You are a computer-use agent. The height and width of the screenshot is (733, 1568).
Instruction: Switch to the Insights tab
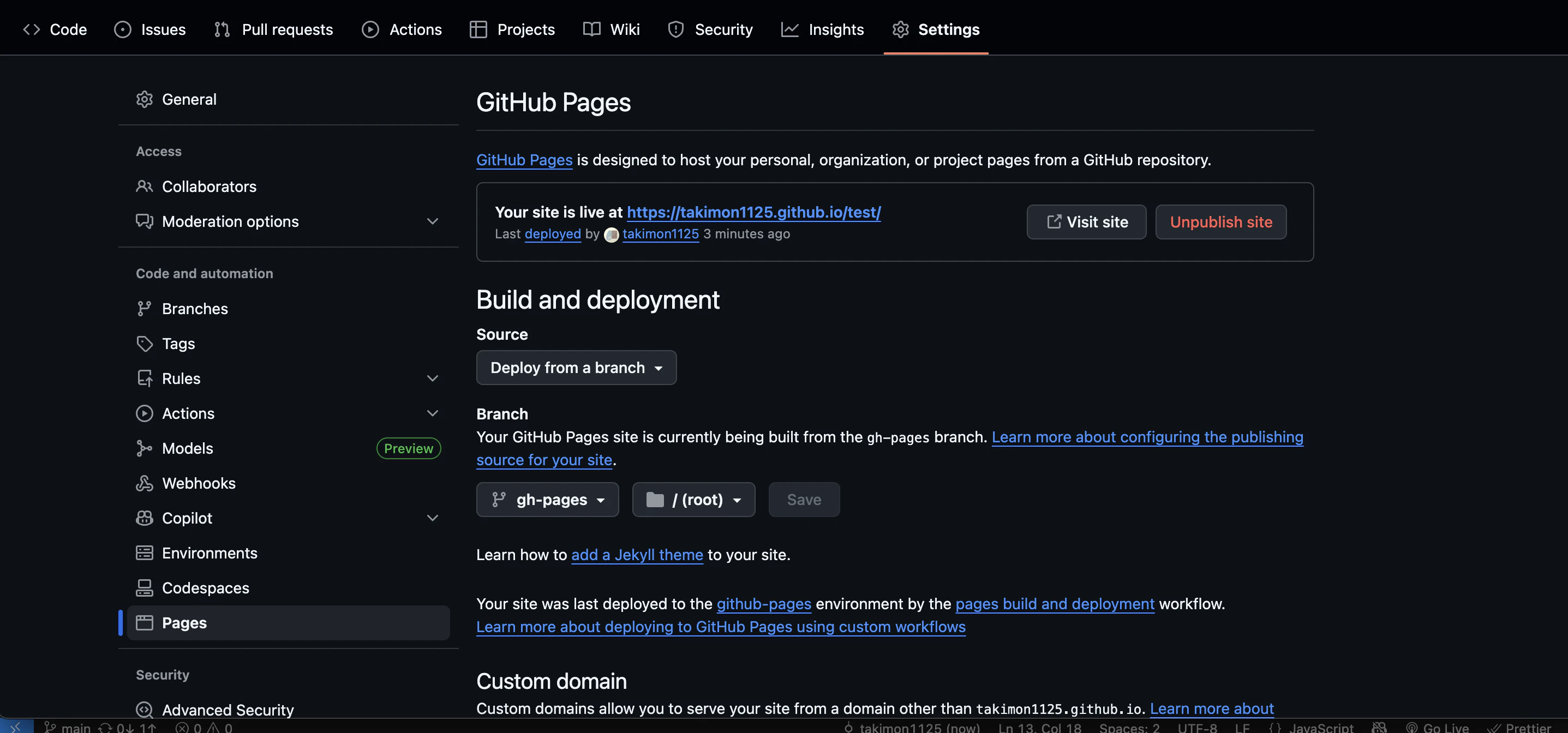[822, 29]
